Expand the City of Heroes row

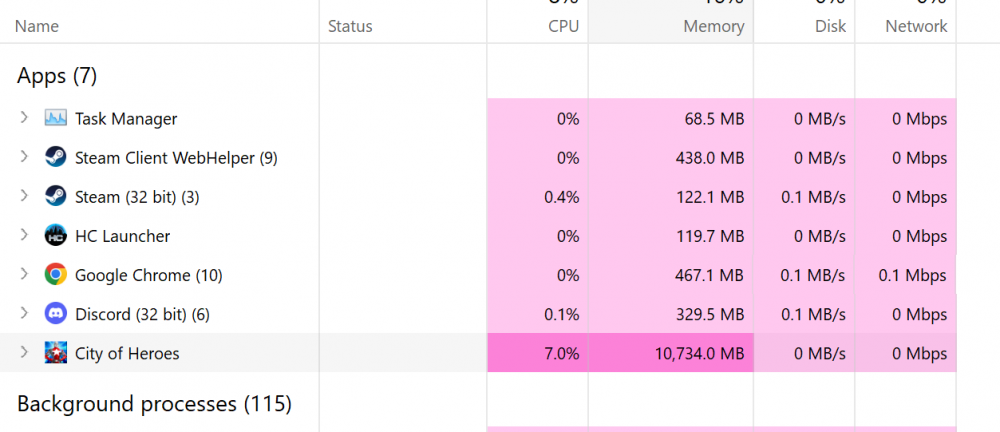(x=24, y=353)
